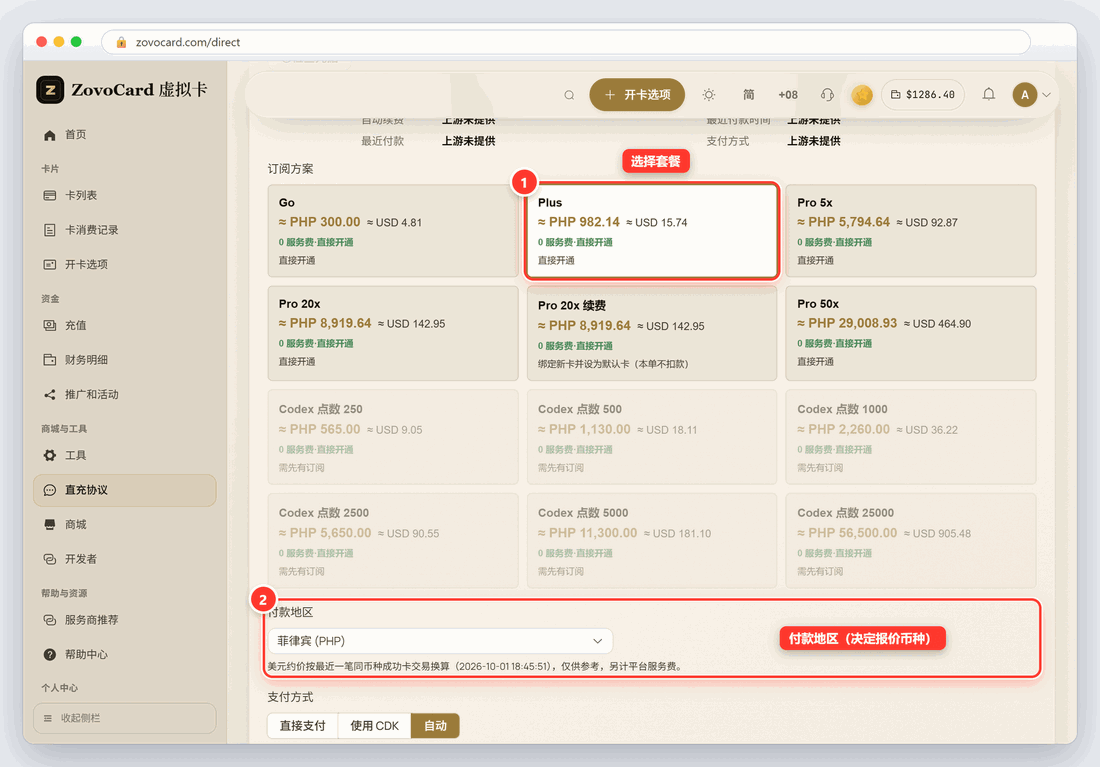Open the notification bell
The image size is (1100, 767).
tap(988, 94)
